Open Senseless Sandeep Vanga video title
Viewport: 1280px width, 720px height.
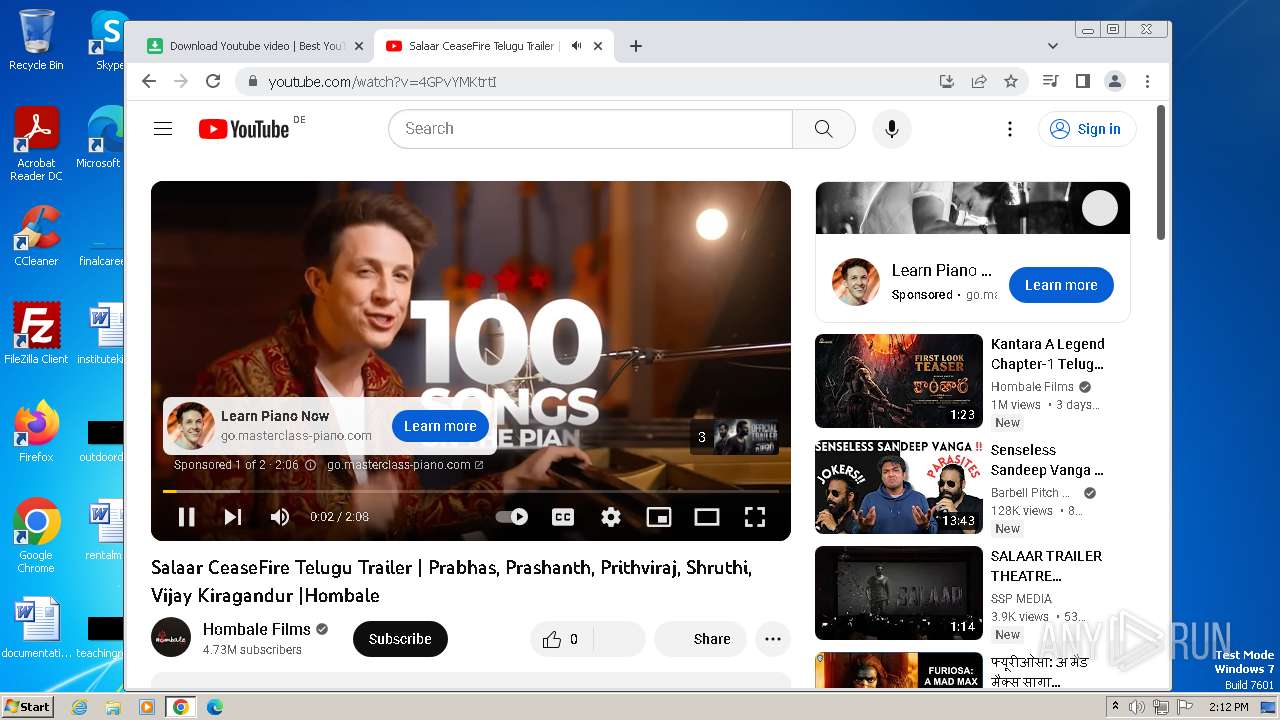1047,460
